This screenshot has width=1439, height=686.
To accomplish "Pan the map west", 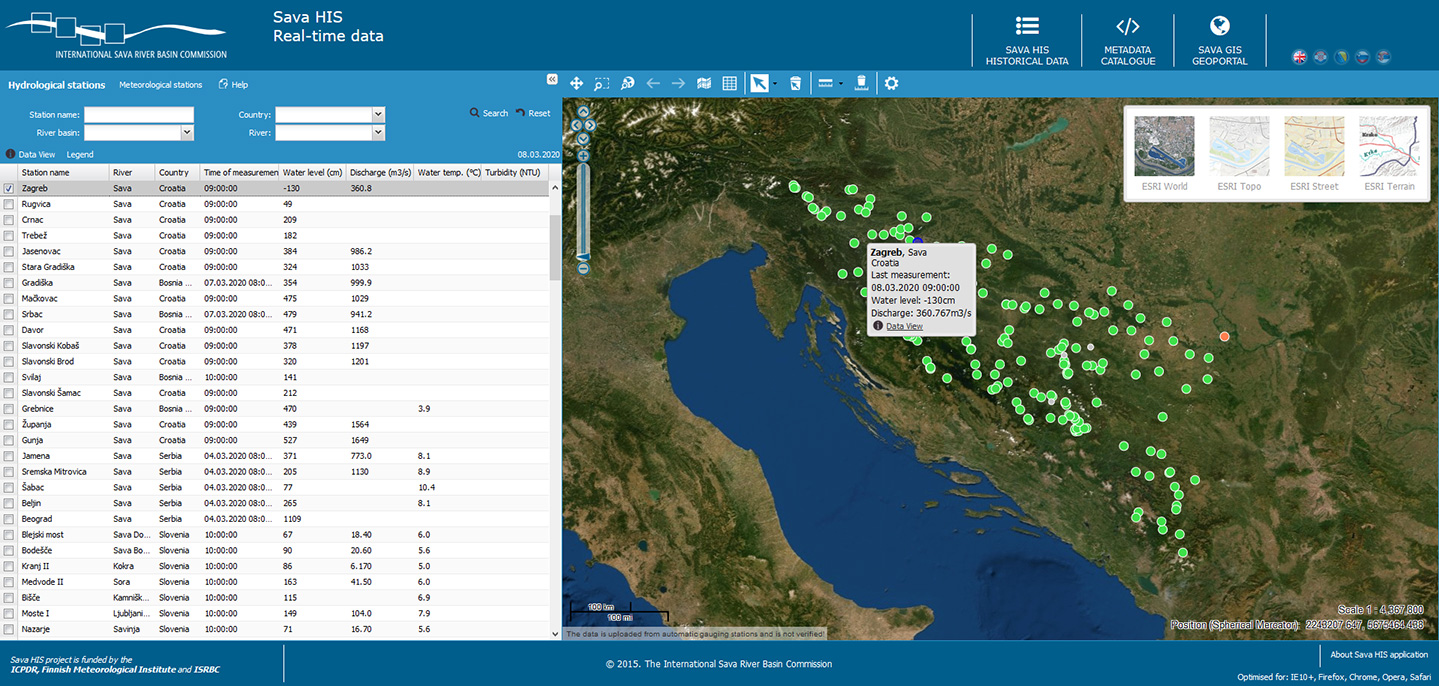I will coord(575,125).
